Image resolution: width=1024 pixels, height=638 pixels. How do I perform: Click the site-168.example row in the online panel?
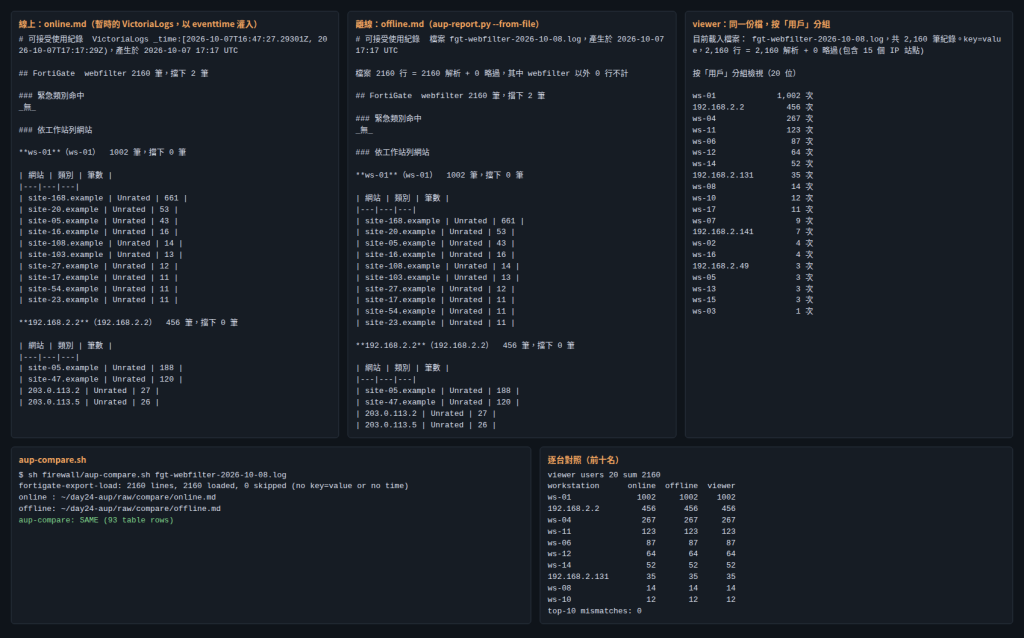[103, 198]
